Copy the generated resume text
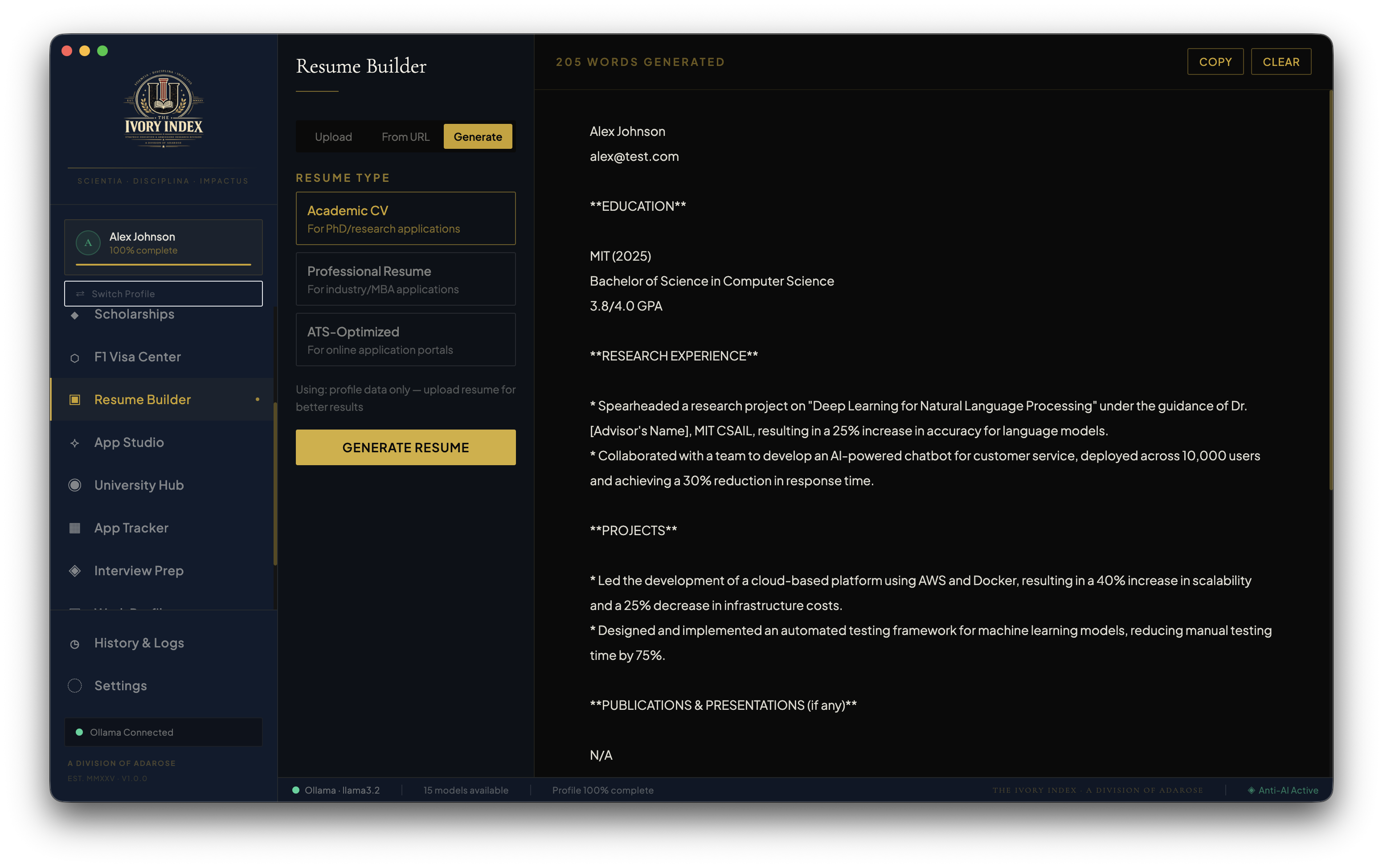Viewport: 1383px width, 868px height. pyautogui.click(x=1215, y=62)
